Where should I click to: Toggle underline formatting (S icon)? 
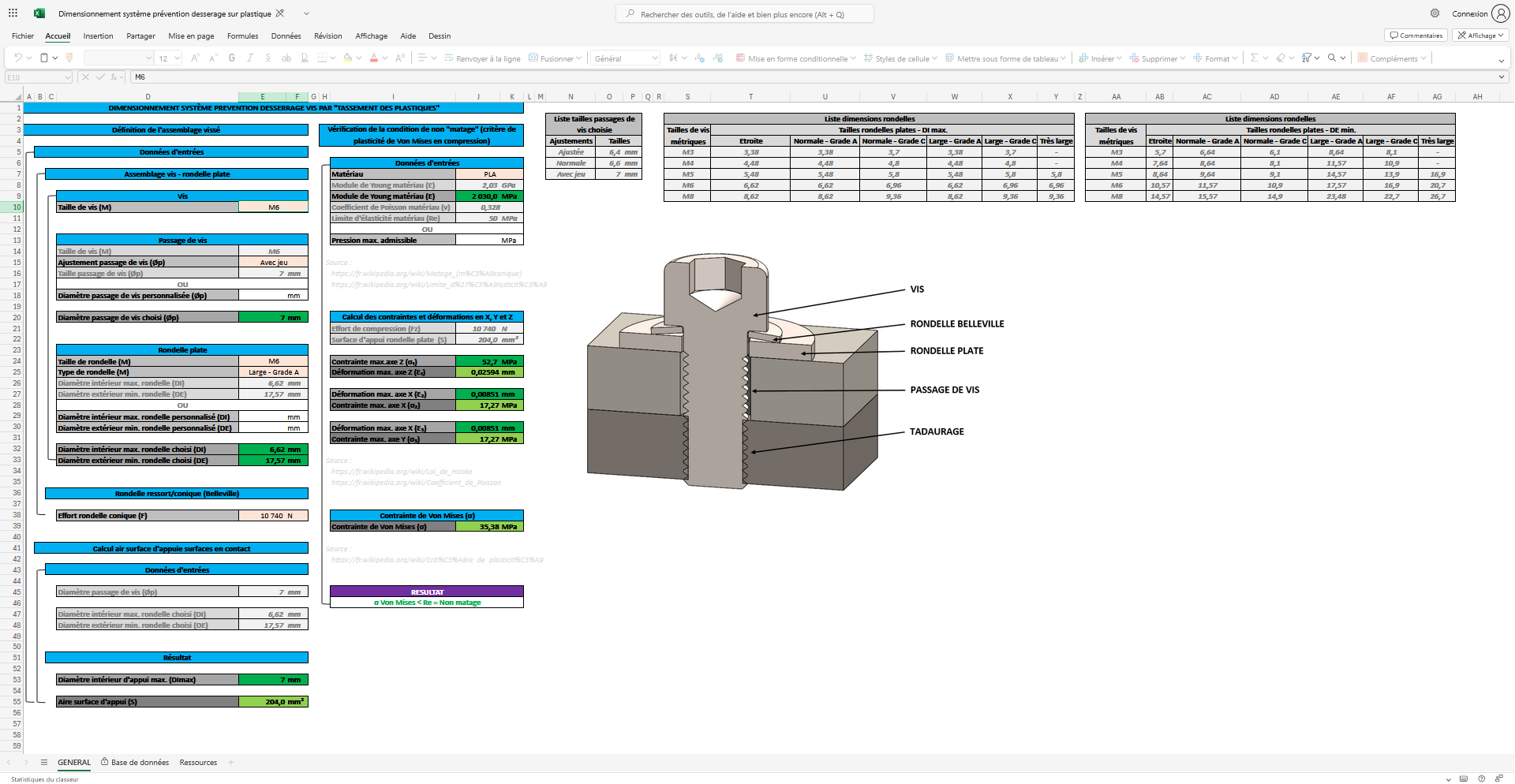[x=268, y=58]
